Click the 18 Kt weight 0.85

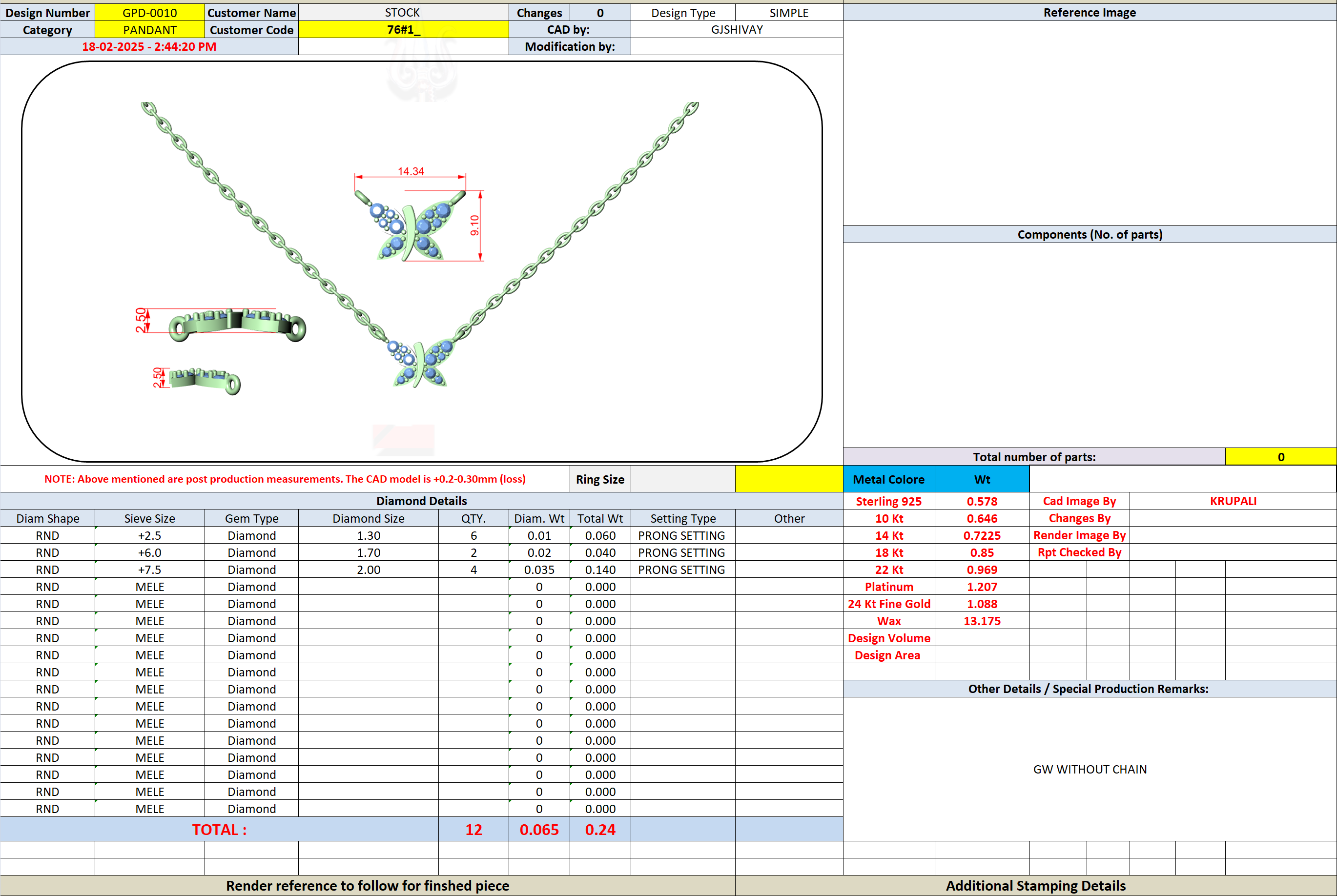click(982, 552)
